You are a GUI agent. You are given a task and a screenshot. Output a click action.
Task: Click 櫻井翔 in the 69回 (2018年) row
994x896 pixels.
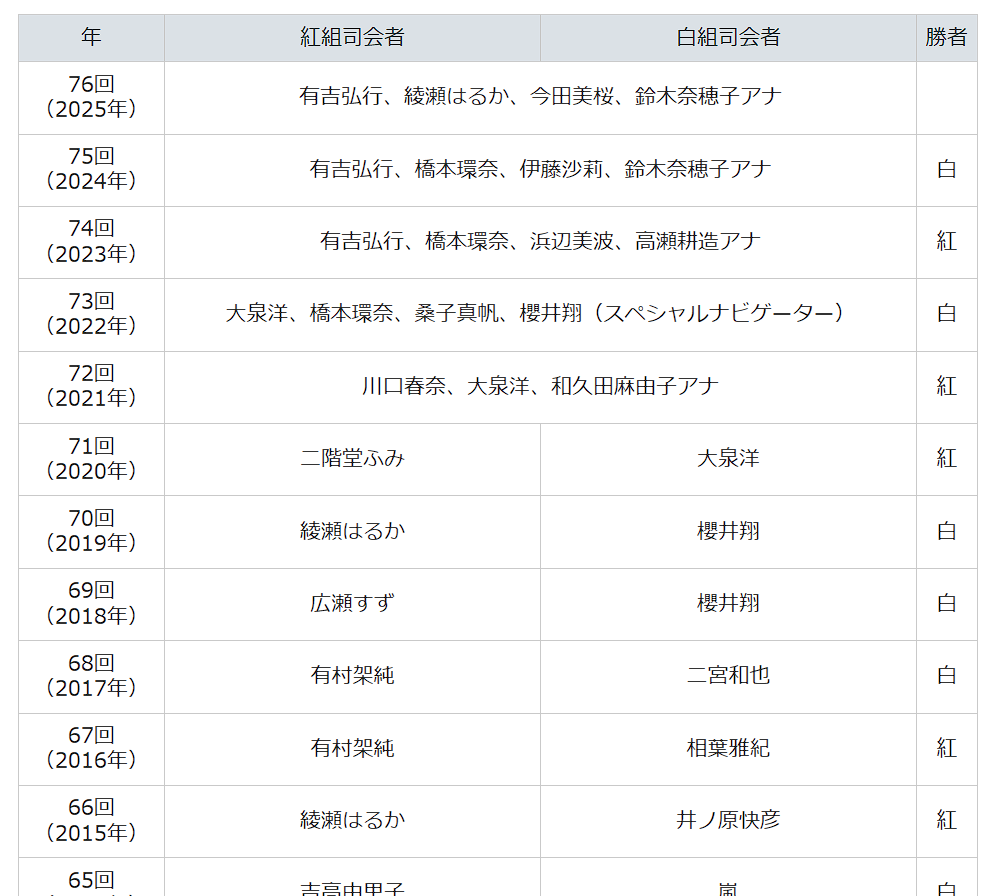point(728,603)
